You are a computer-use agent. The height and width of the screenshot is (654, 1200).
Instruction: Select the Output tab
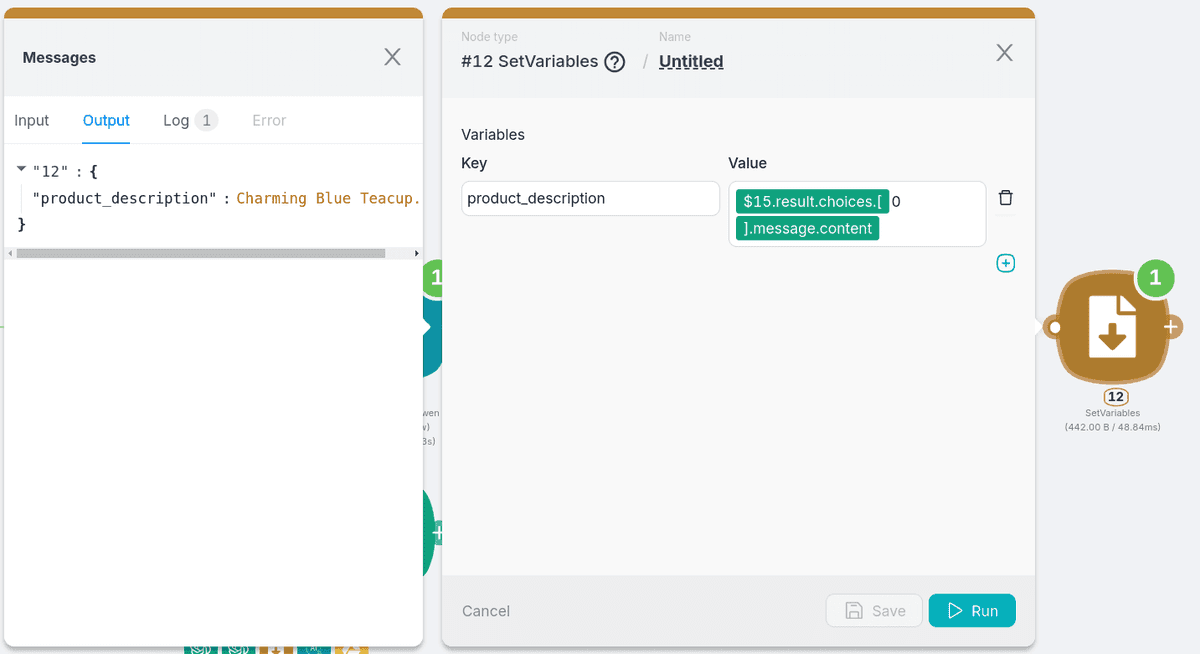tap(106, 120)
